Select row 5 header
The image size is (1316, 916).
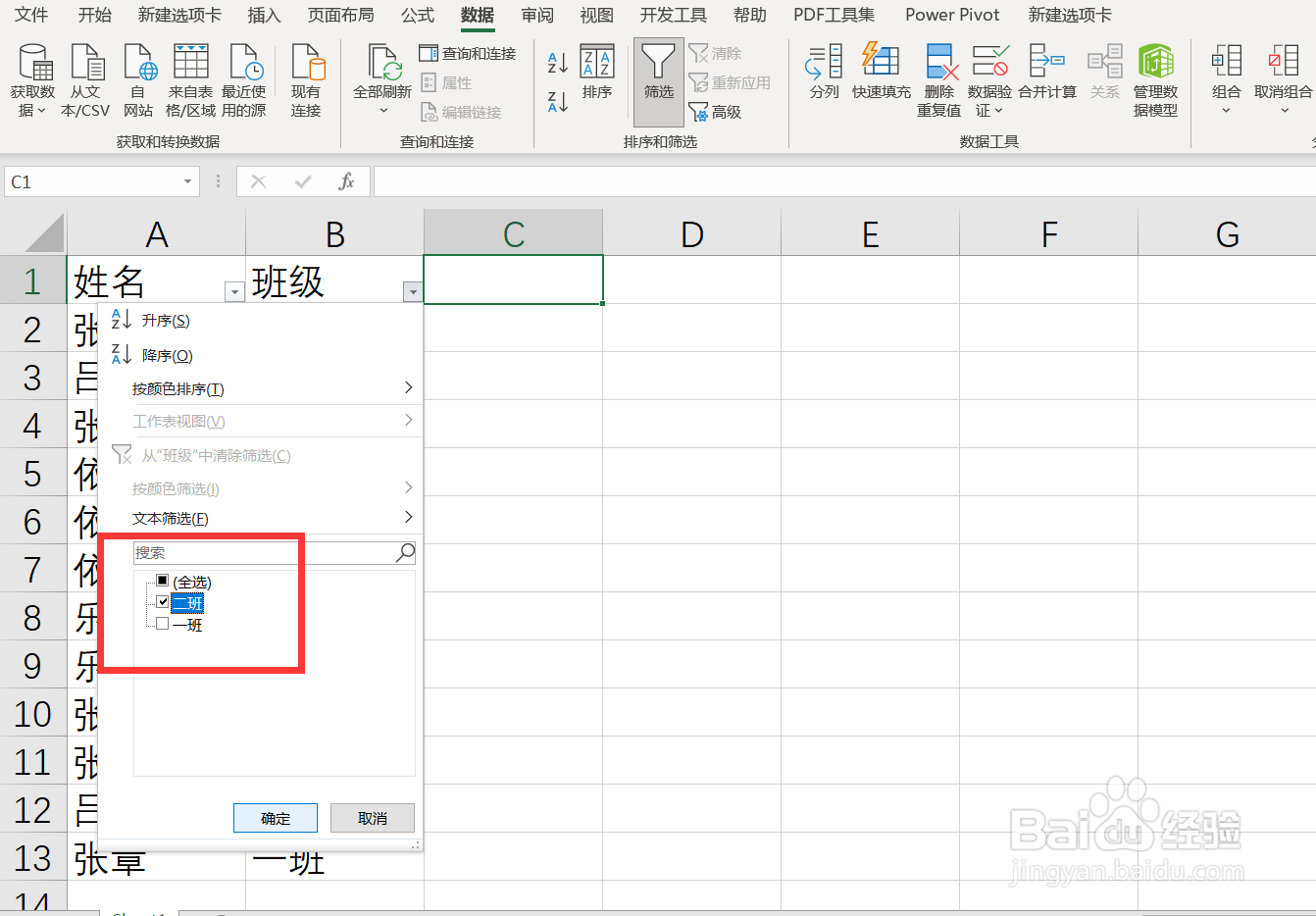[32, 474]
